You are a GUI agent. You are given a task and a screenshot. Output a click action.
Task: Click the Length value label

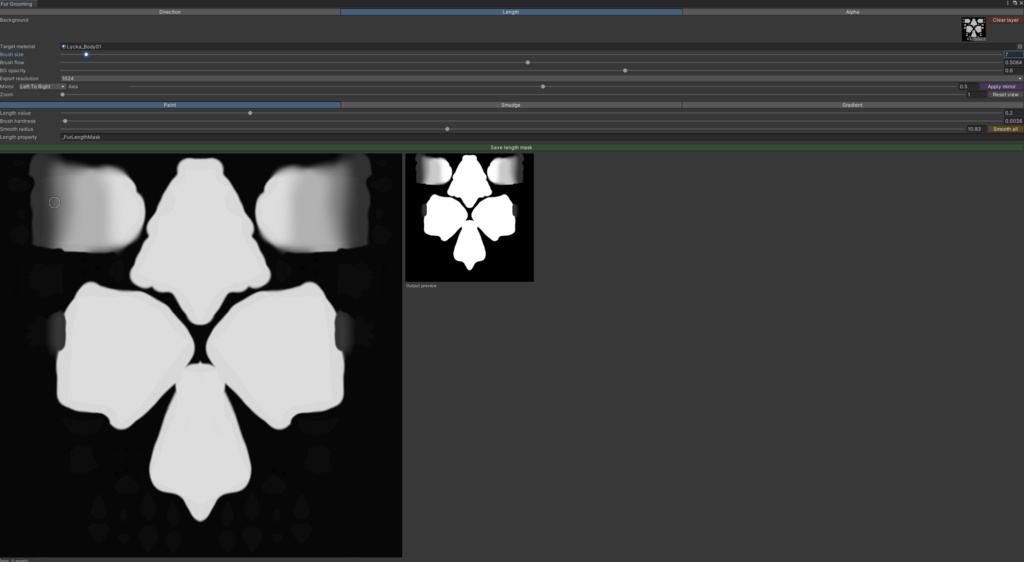[15, 113]
